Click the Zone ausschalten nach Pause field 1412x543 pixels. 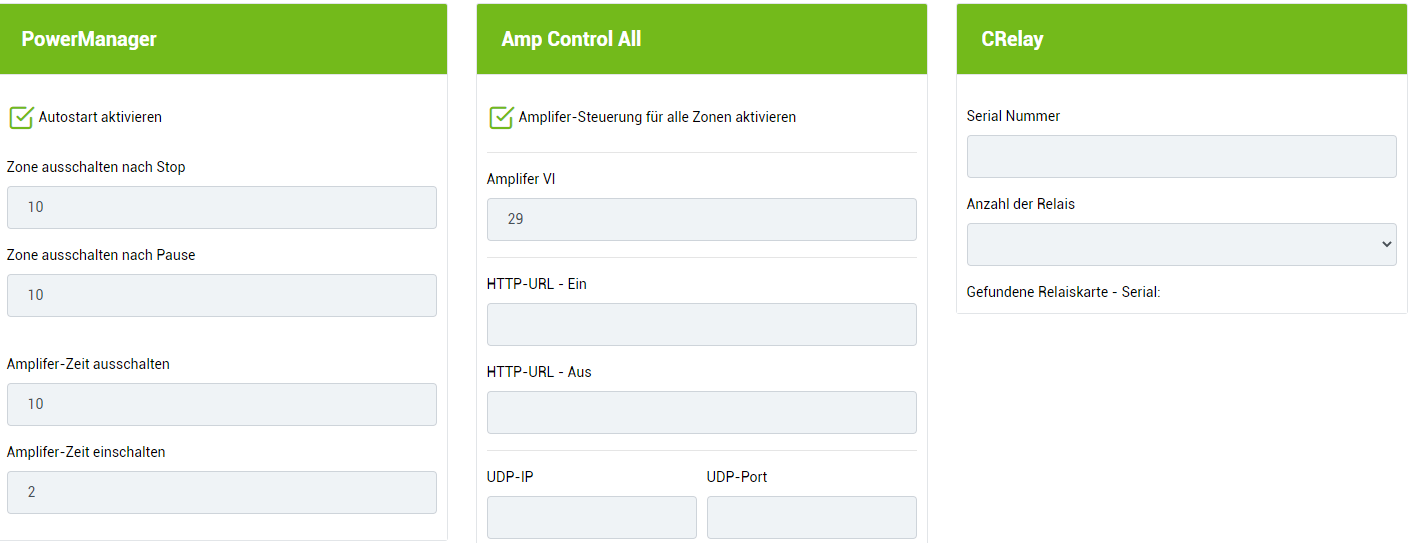[x=221, y=295]
